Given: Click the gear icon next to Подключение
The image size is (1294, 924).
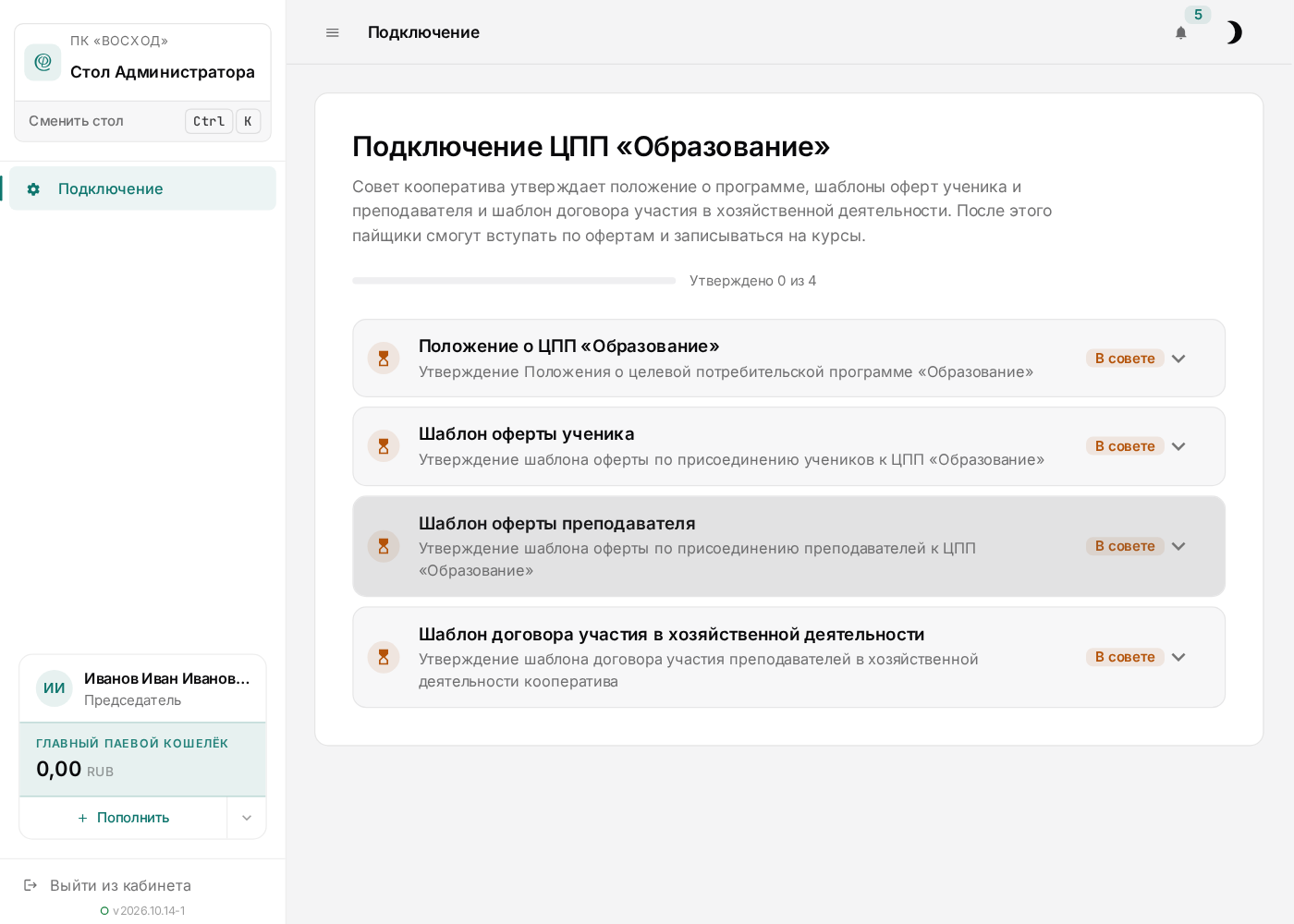Looking at the screenshot, I should 33,189.
